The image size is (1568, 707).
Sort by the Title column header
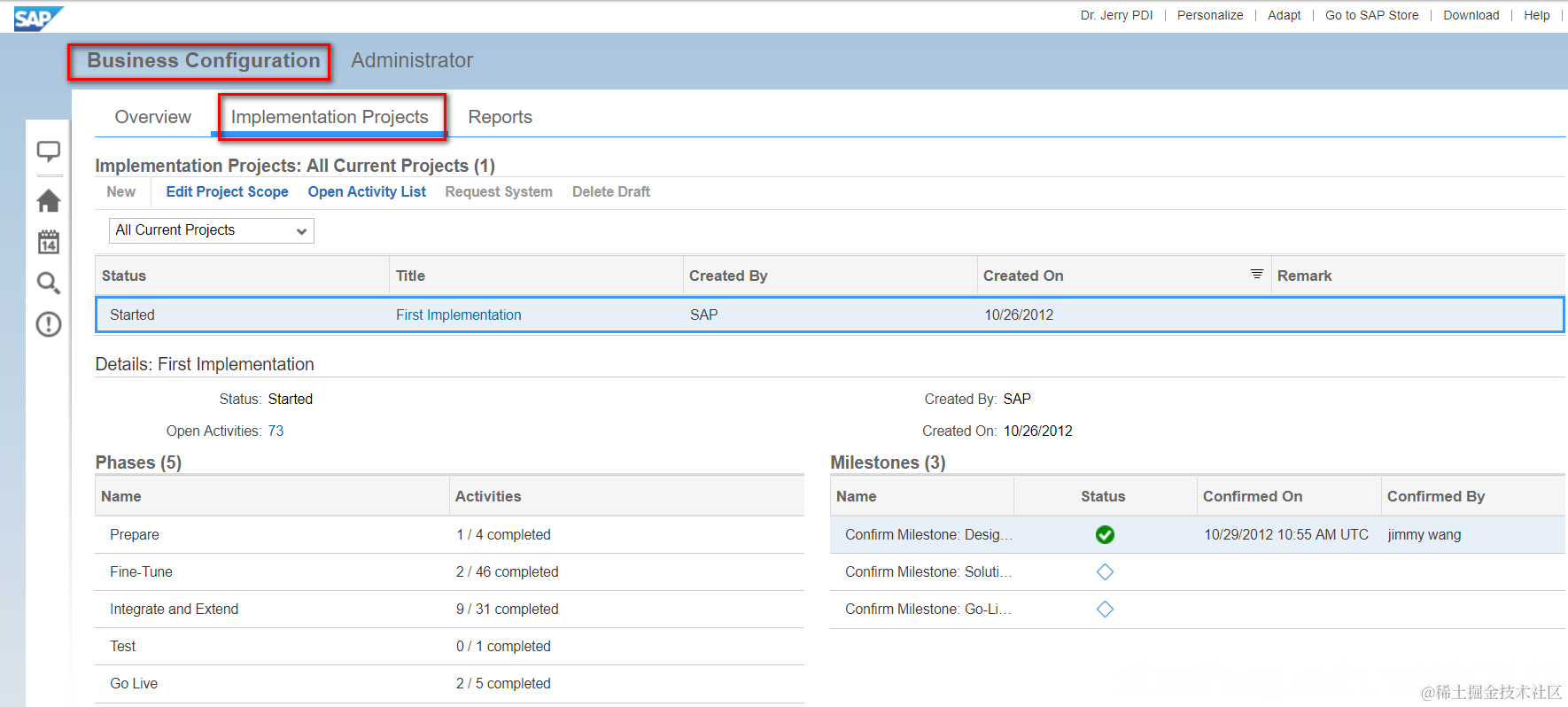pos(536,276)
